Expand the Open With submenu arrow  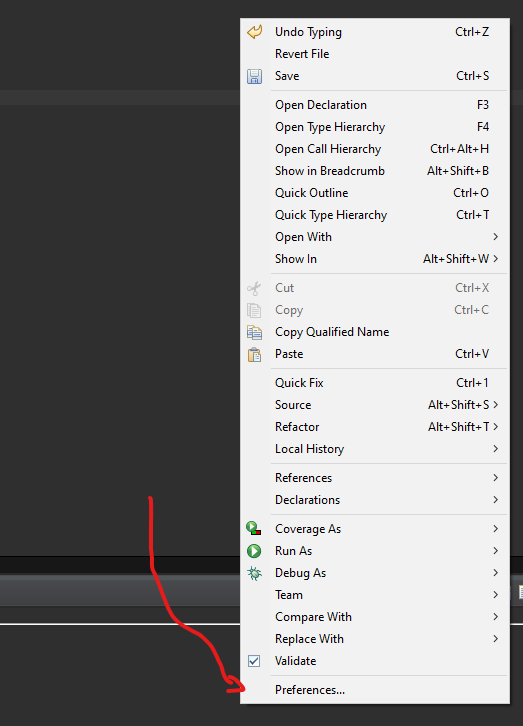click(496, 237)
